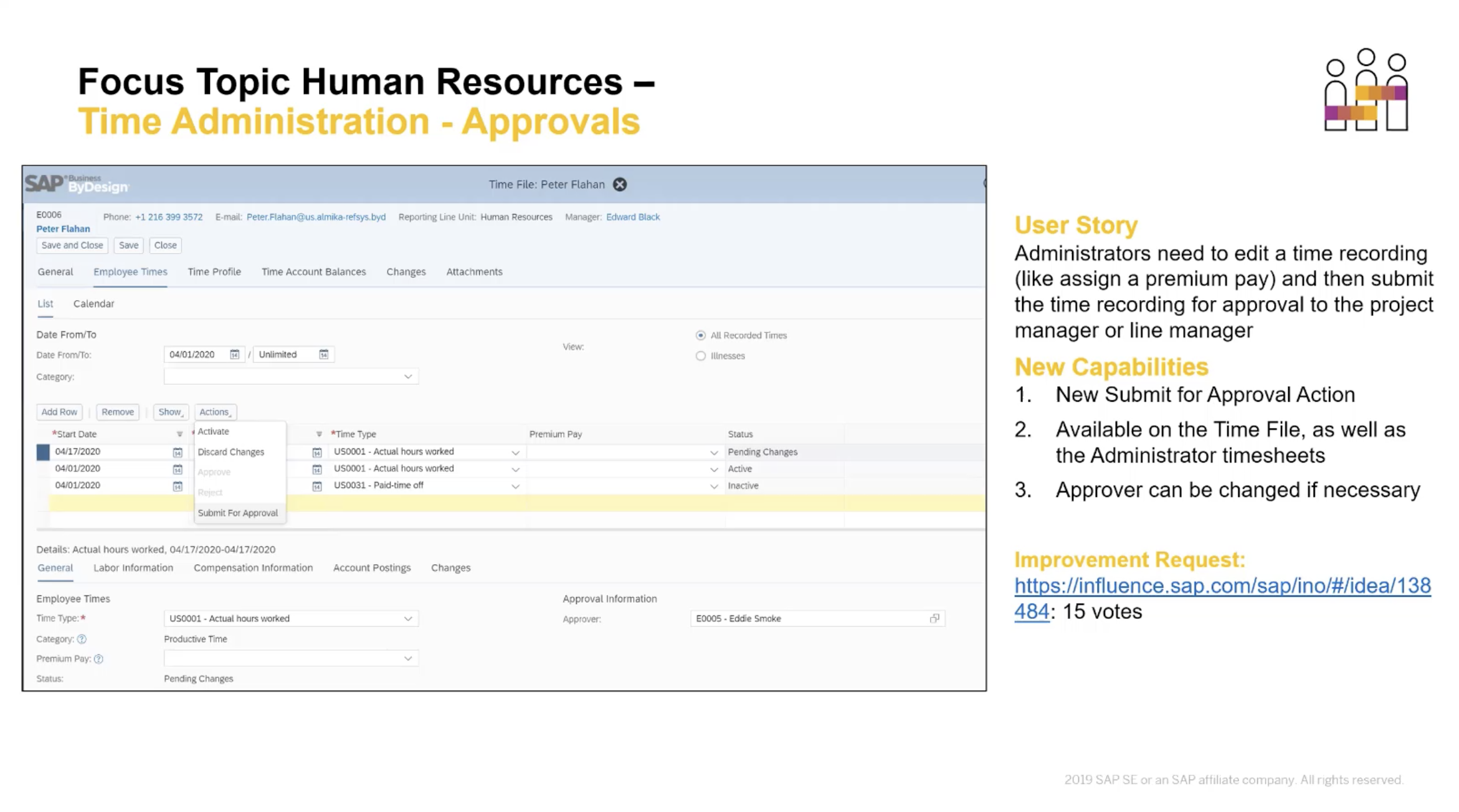
Task: Open the Account Postings details tab
Action: point(372,567)
